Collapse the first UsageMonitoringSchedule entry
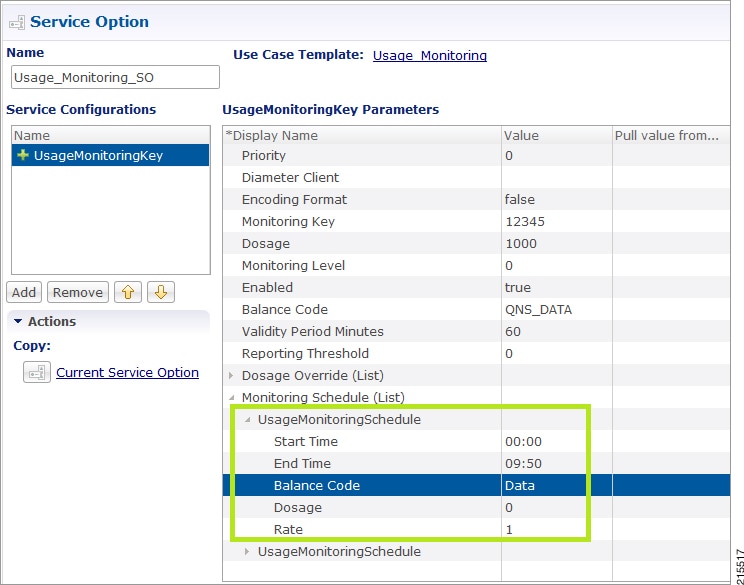The width and height of the screenshot is (744, 585). coord(247,419)
